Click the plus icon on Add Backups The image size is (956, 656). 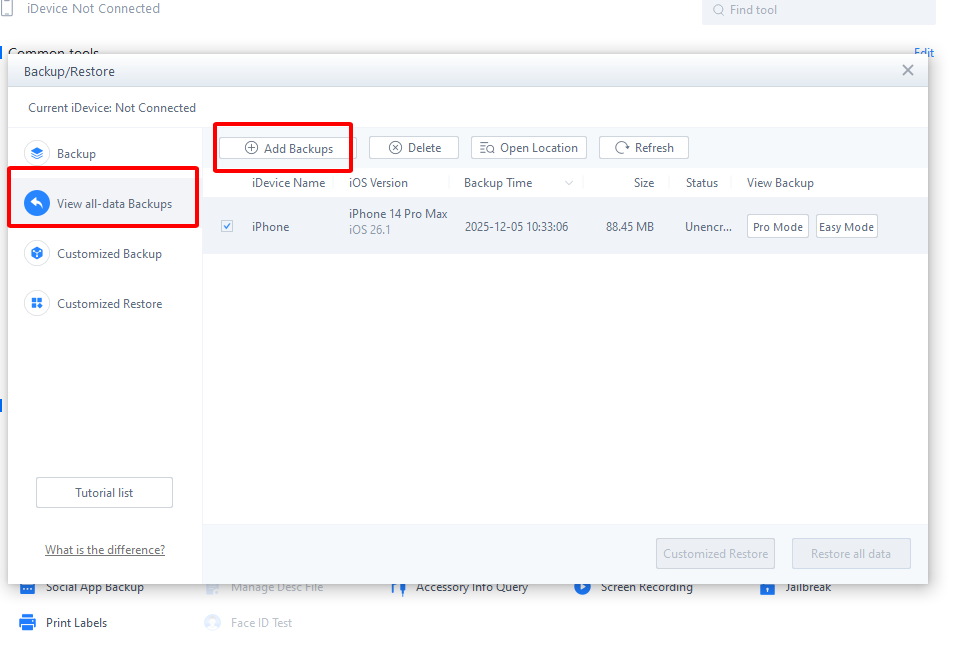tap(251, 148)
